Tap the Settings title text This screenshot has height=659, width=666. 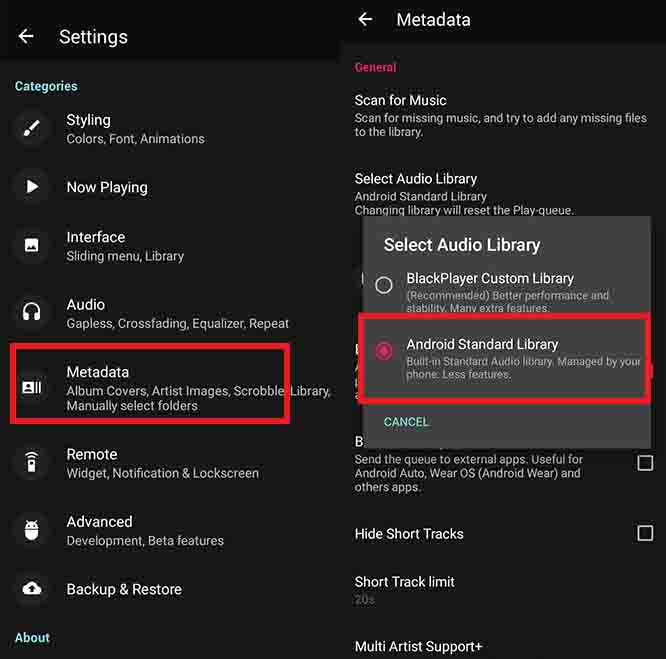pos(93,37)
